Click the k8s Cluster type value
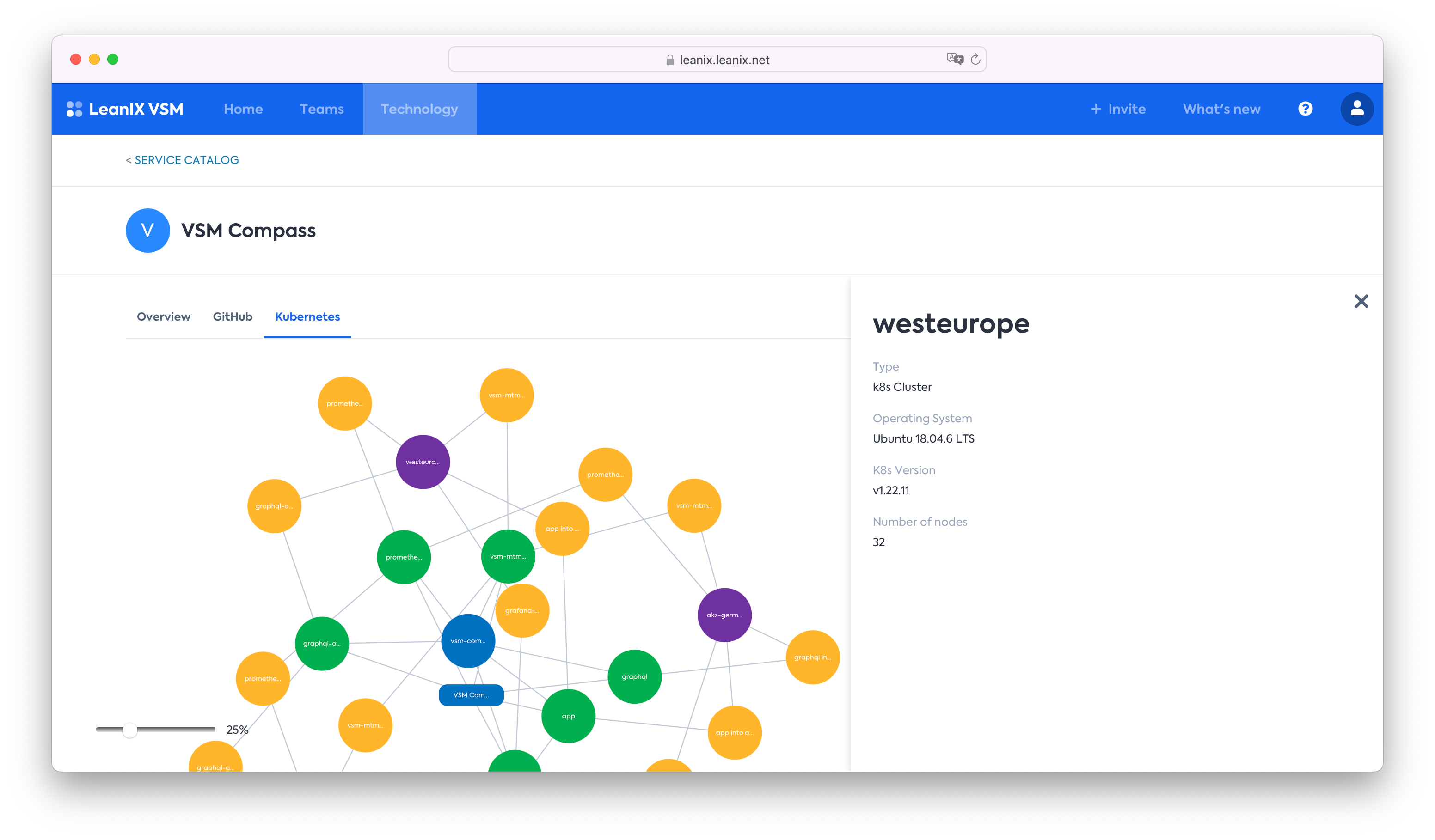 (x=902, y=387)
